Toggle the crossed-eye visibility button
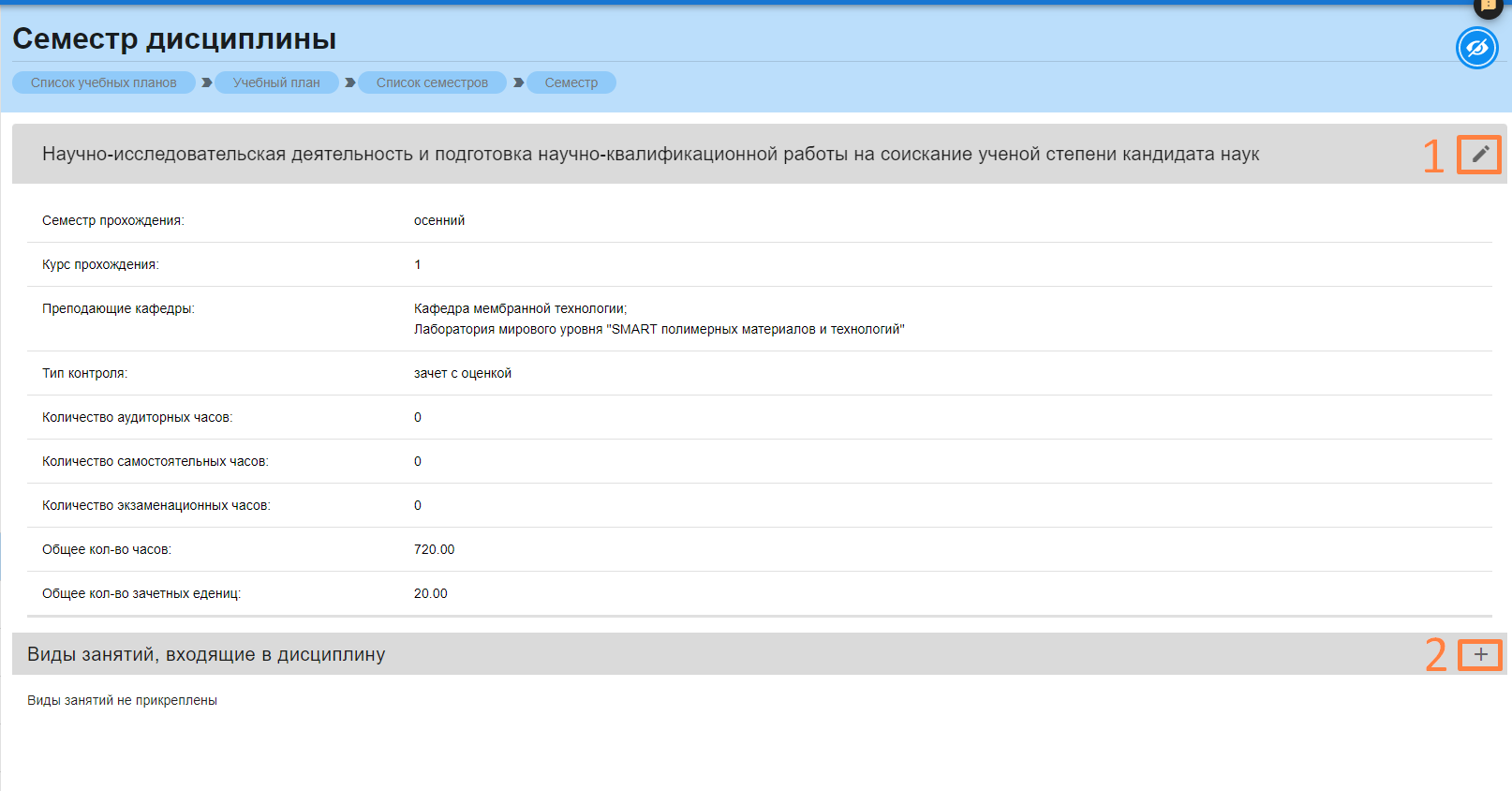Screen dimensions: 1512x791 [x=1476, y=48]
